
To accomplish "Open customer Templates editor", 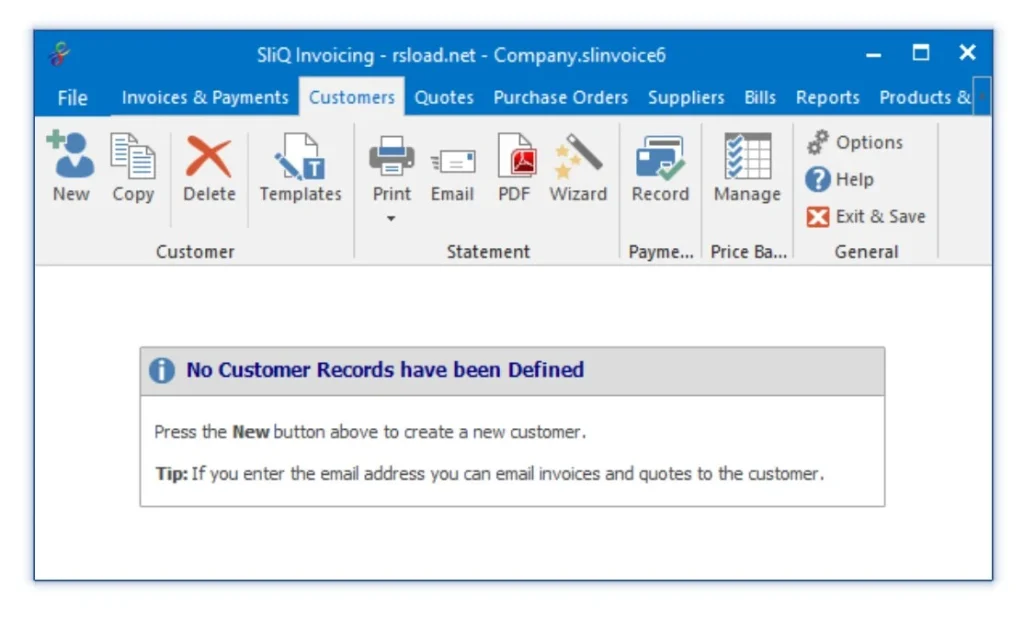I will click(x=300, y=158).
